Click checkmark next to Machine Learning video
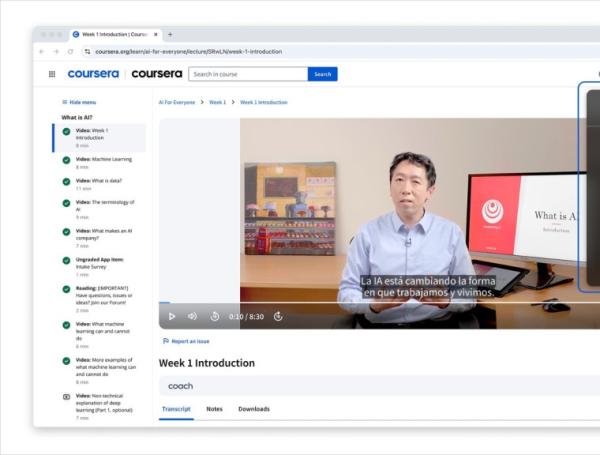Image resolution: width=600 pixels, height=455 pixels. click(66, 160)
